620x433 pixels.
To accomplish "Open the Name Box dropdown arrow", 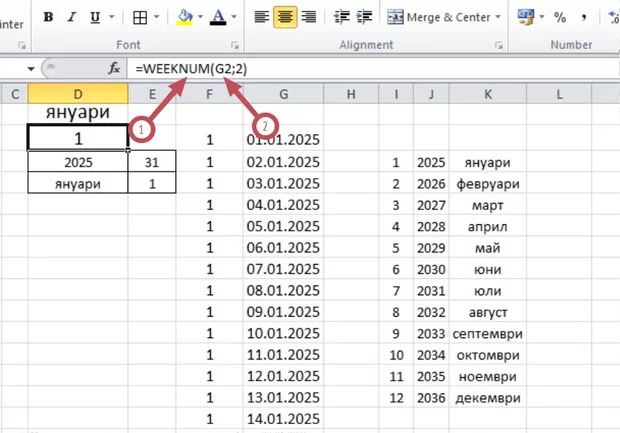I will [44, 68].
